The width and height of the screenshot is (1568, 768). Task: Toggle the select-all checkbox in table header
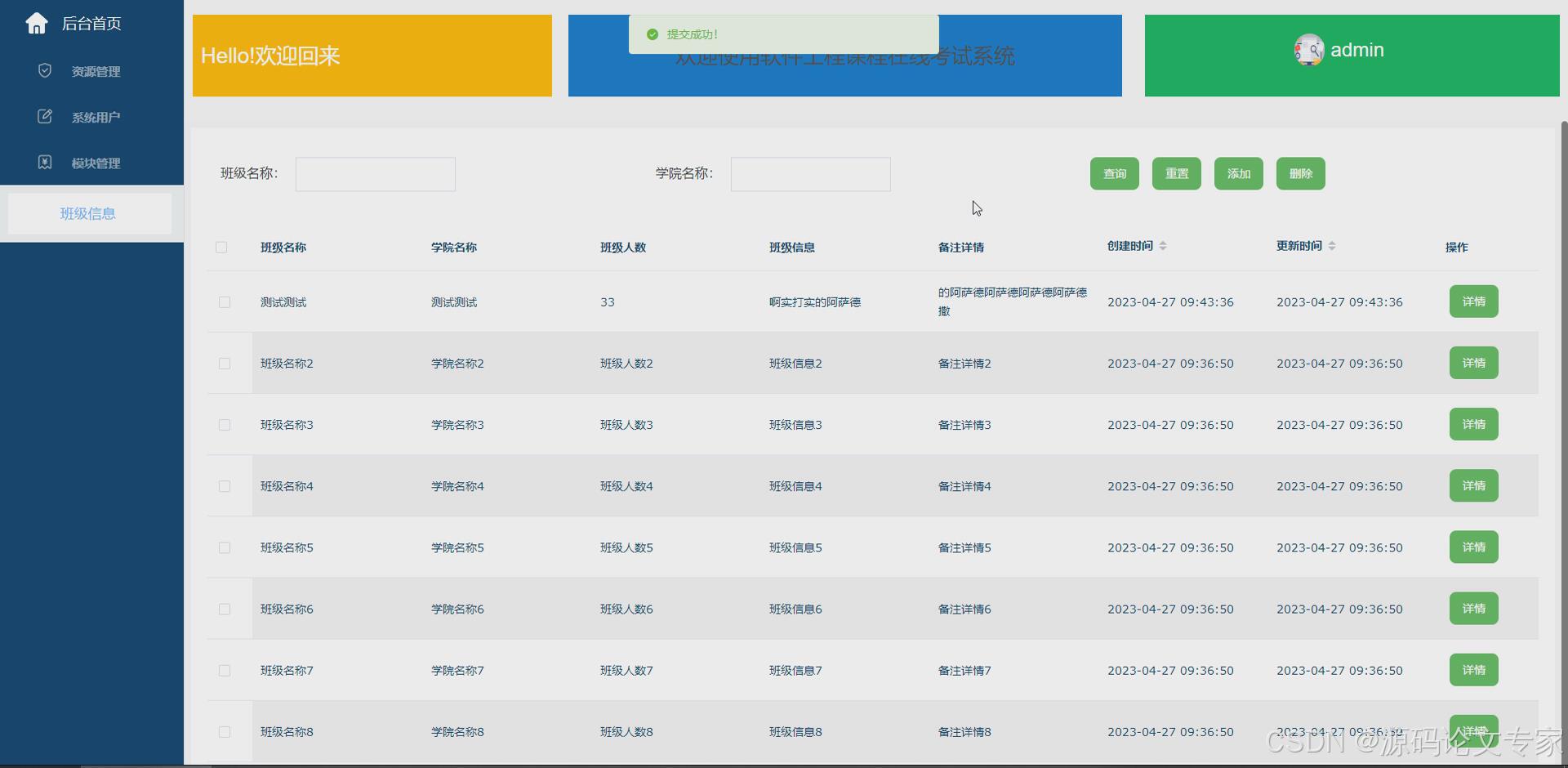[x=221, y=248]
